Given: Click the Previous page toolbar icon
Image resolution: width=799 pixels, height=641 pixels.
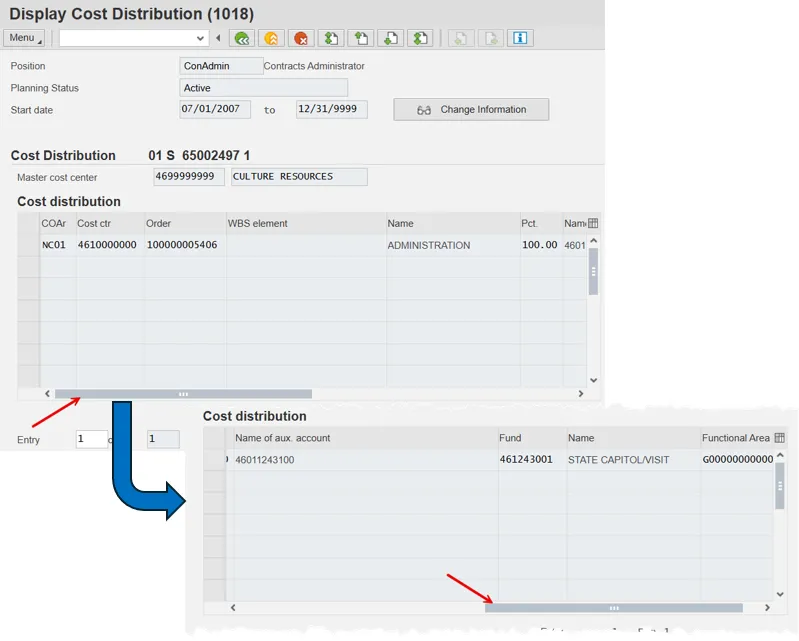Looking at the screenshot, I should click(361, 38).
